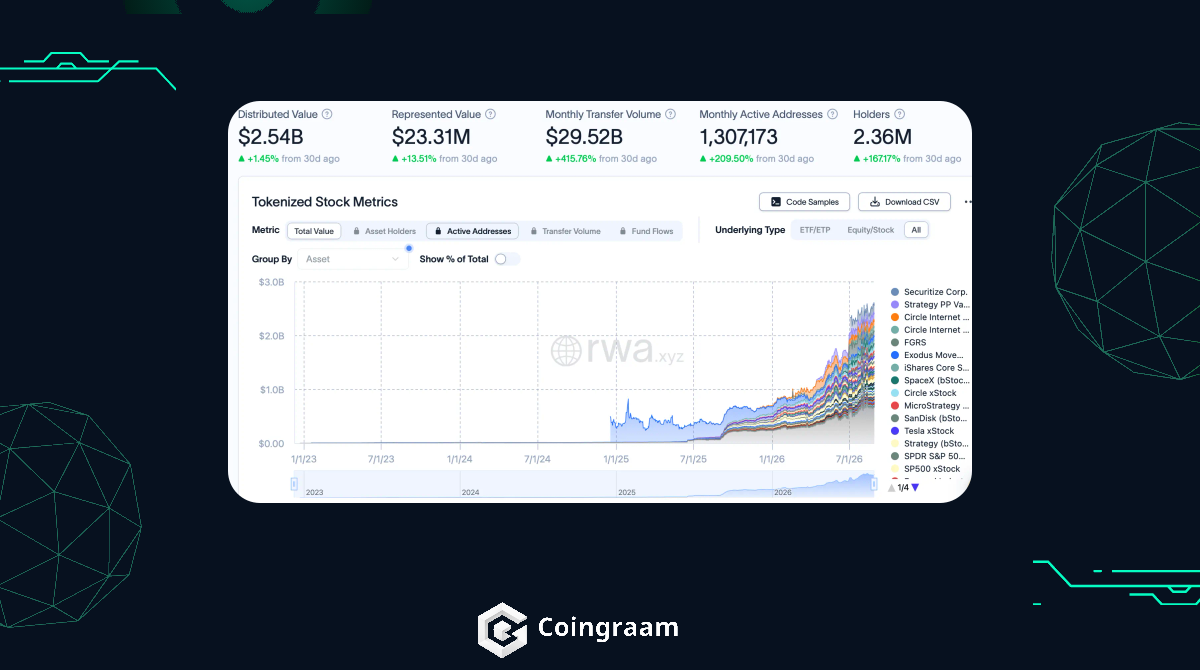Select the Asset Holders metric tab
This screenshot has width=1200, height=670.
383,231
